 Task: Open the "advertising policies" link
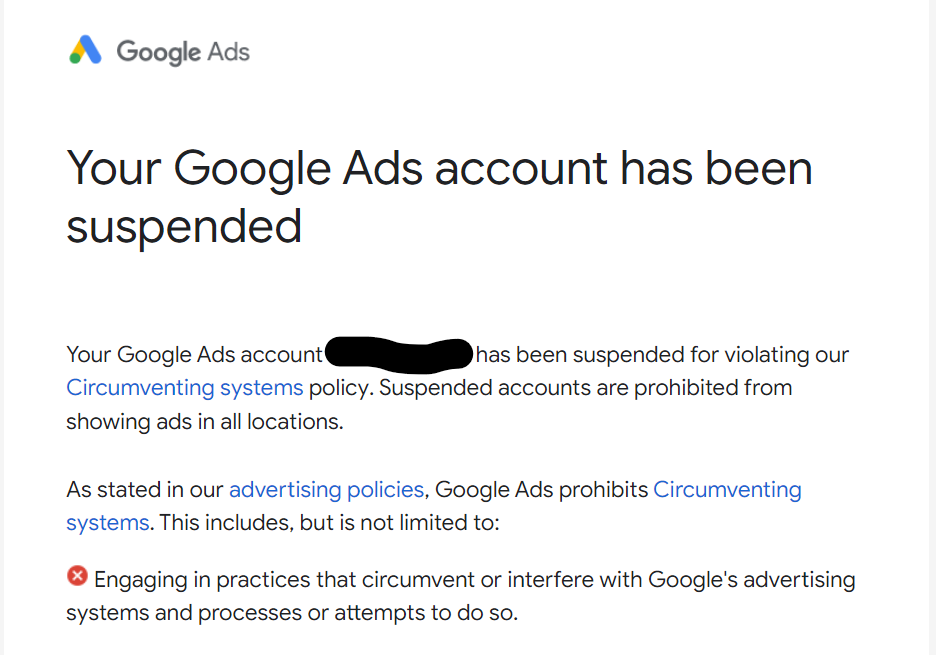click(326, 490)
